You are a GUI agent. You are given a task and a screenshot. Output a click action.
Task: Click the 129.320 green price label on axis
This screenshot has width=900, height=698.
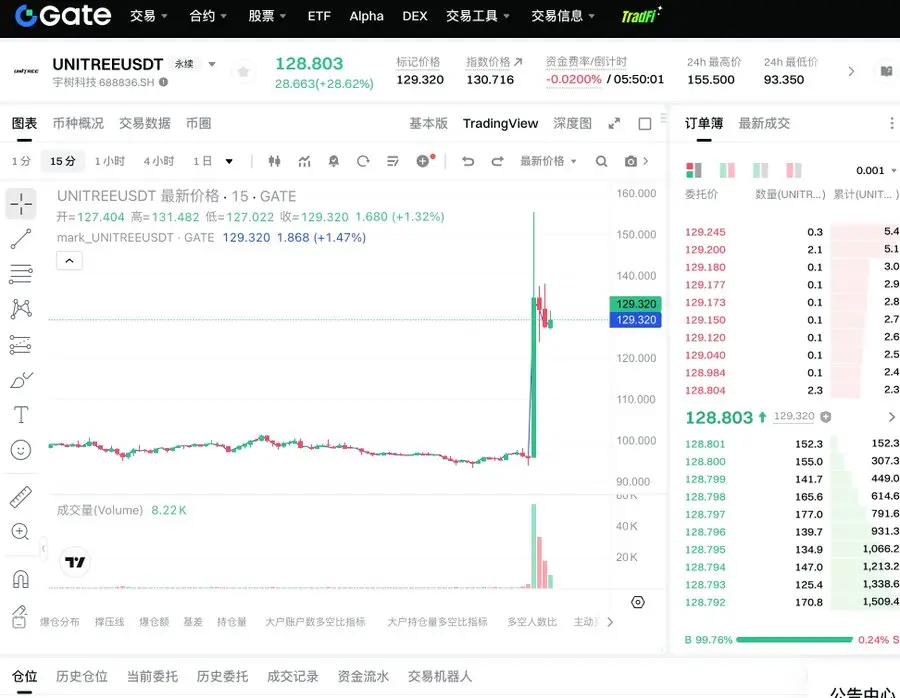(x=635, y=304)
